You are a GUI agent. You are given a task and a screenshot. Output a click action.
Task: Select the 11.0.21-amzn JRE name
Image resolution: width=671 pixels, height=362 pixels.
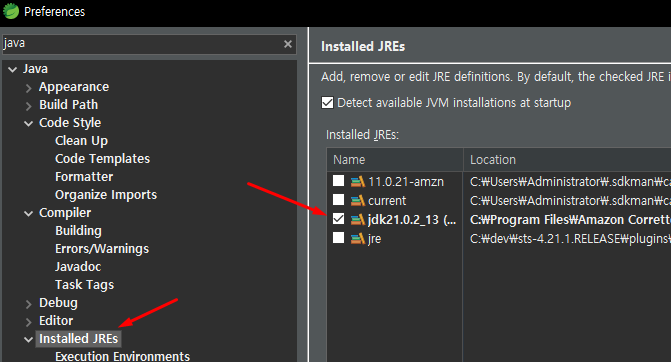[406, 182]
